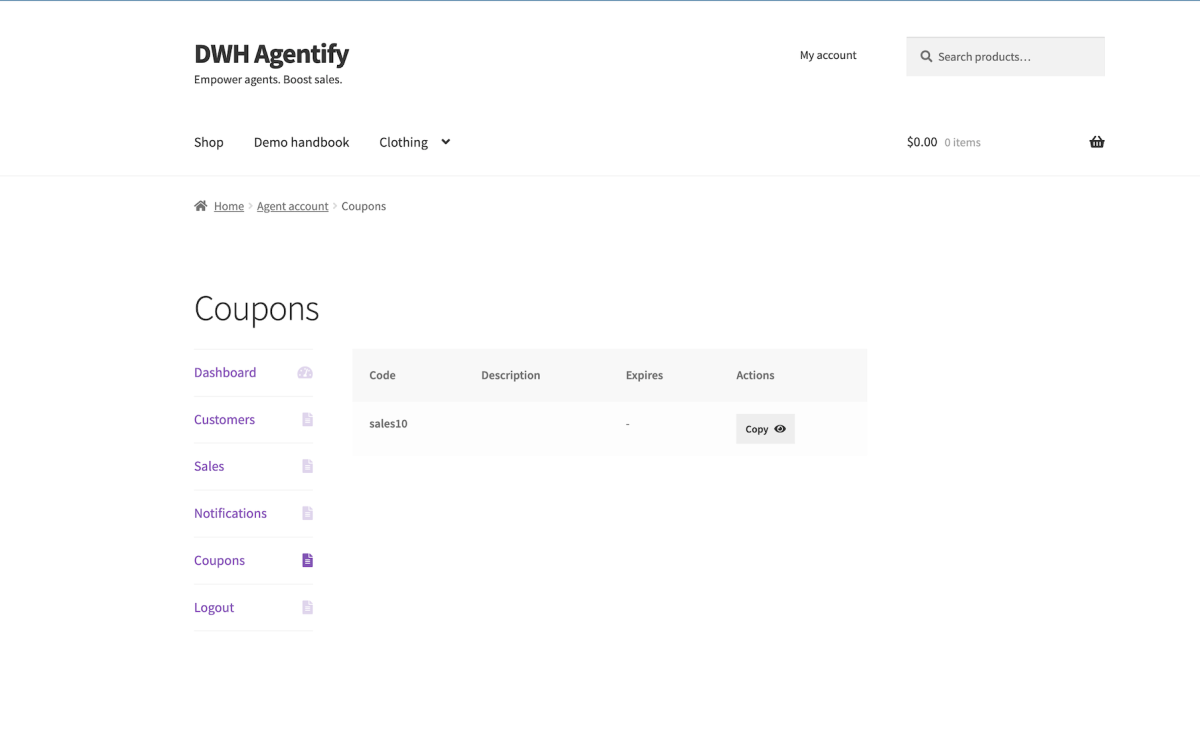Image resolution: width=1200 pixels, height=737 pixels.
Task: Click the document icon beside Logout
Action: [307, 608]
